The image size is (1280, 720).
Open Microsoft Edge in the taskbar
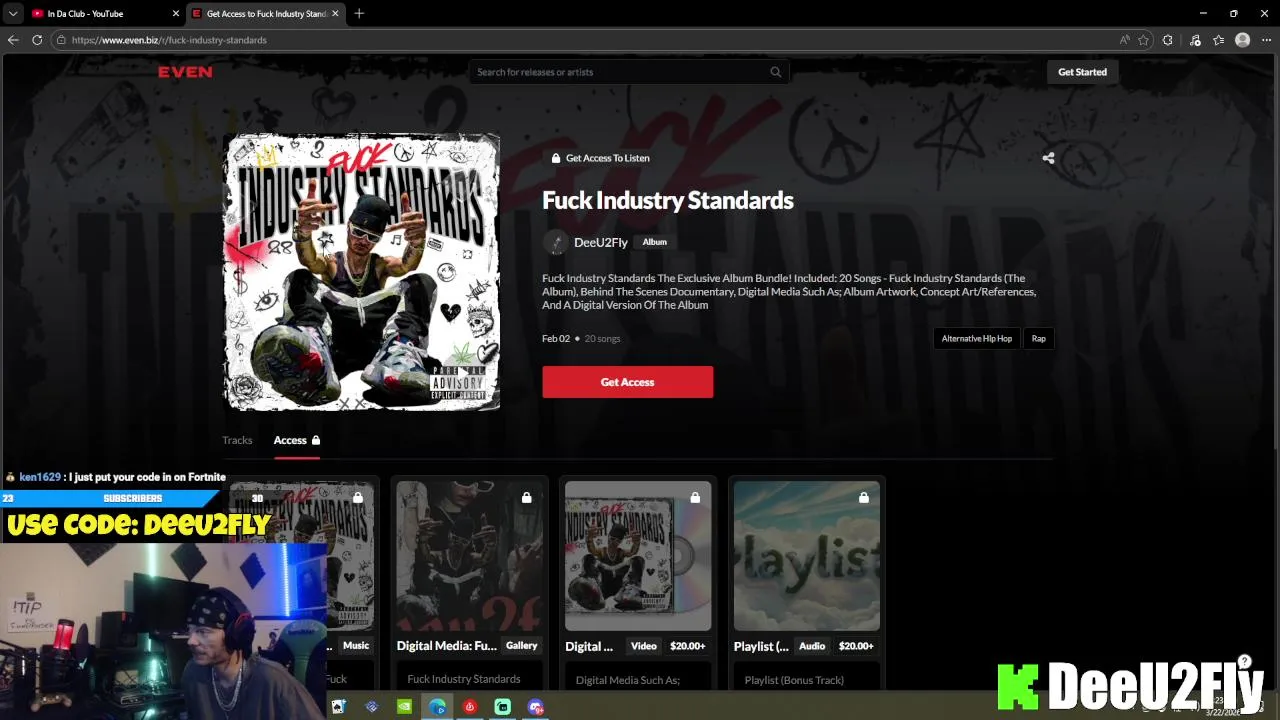[437, 707]
